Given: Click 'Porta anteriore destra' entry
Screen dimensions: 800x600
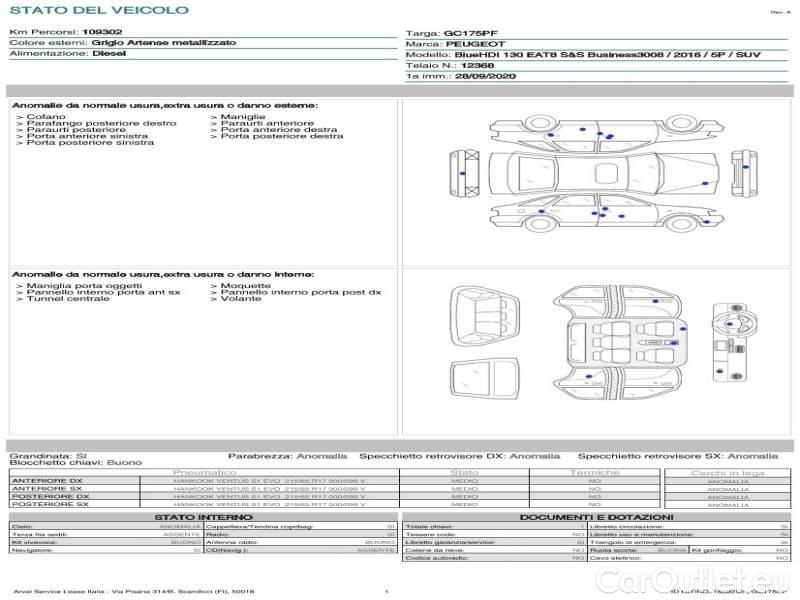Looking at the screenshot, I should coord(279,130).
